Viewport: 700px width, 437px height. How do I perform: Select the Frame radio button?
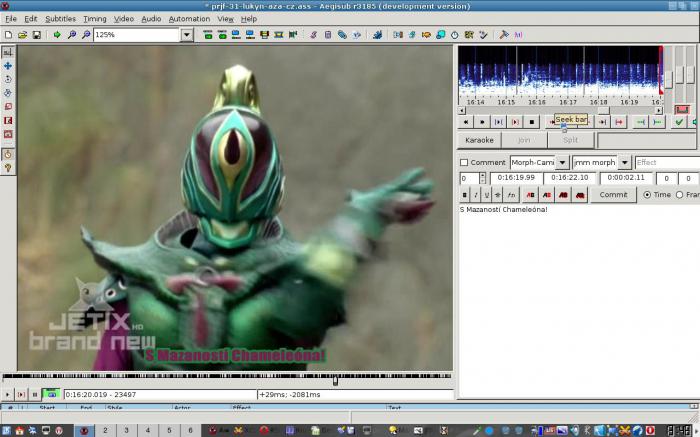tap(679, 195)
